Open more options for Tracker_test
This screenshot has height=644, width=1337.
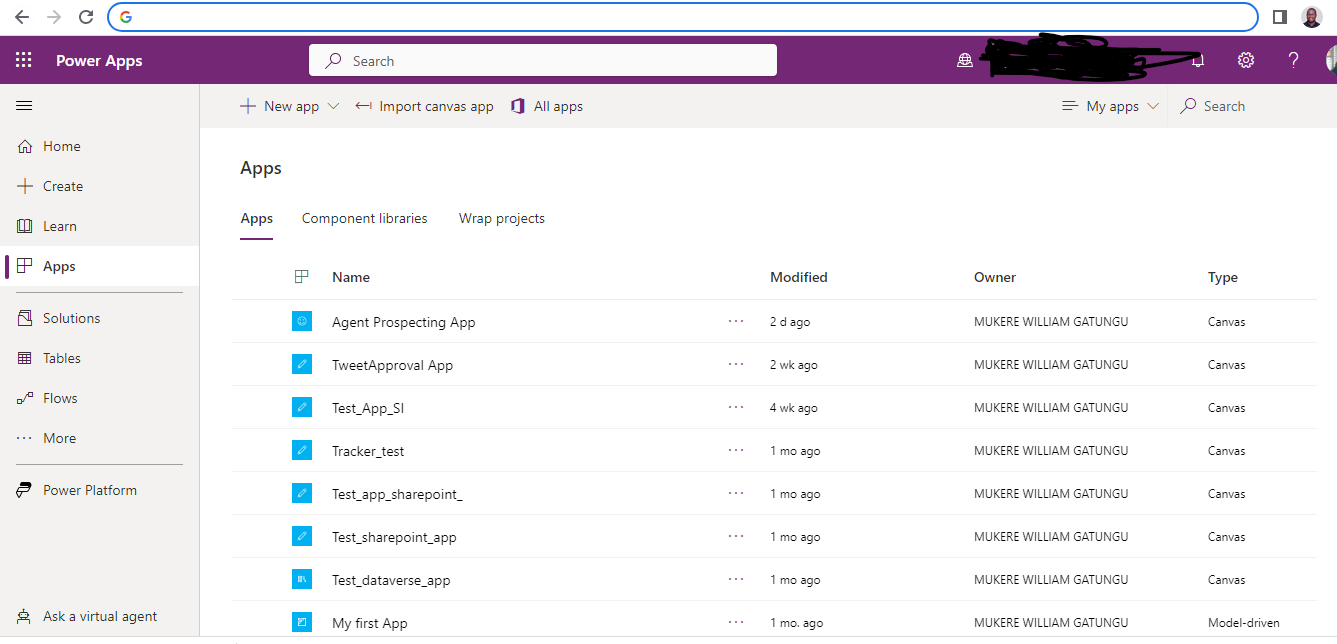click(x=737, y=450)
